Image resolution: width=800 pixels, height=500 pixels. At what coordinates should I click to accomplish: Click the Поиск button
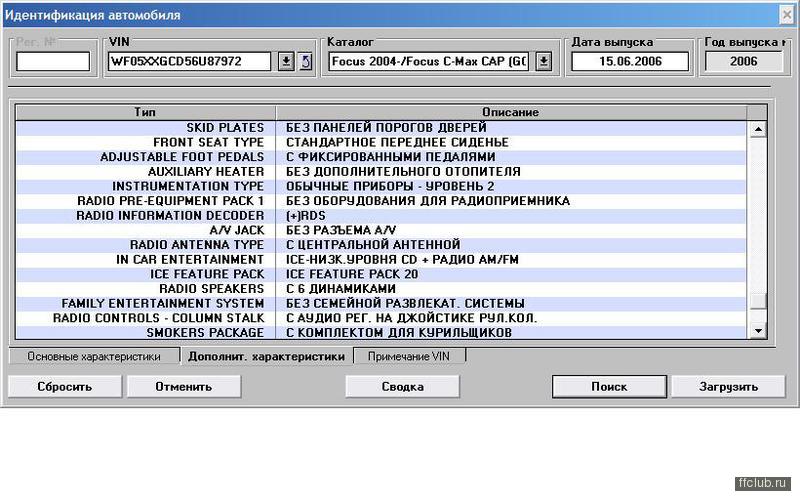609,387
